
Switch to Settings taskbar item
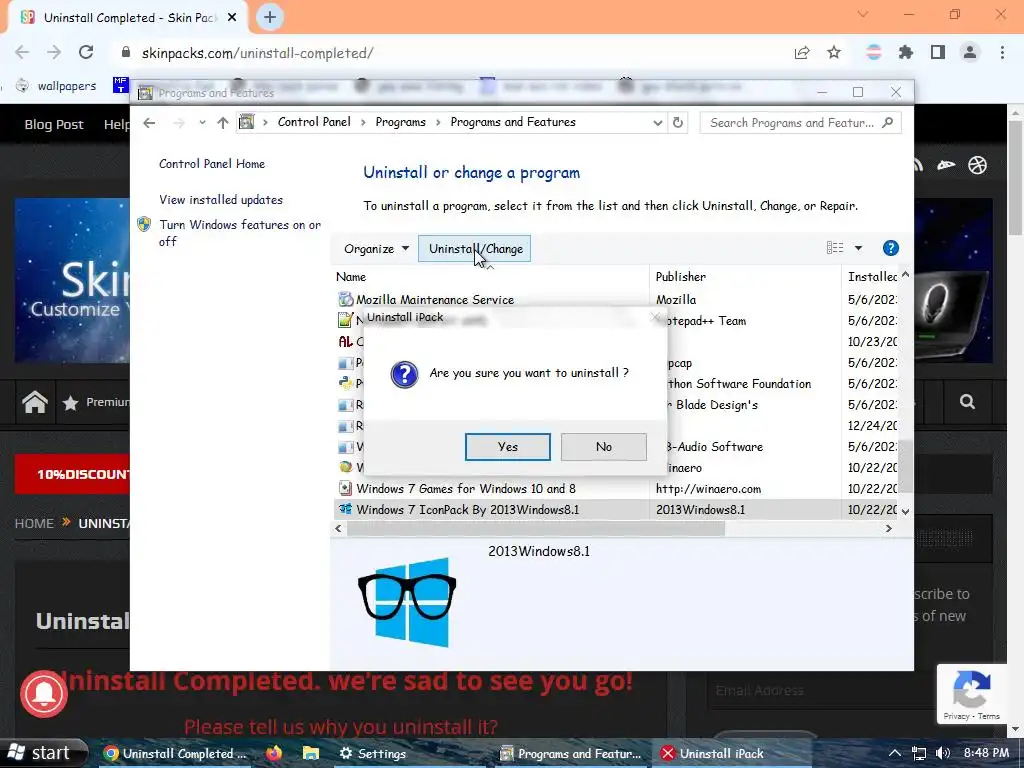[373, 754]
